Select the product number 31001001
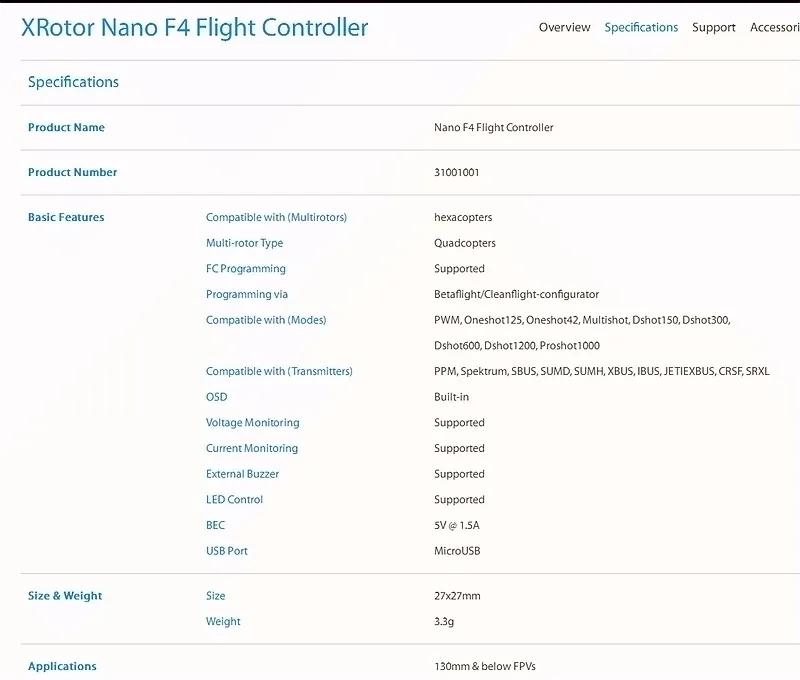800x680 pixels. coord(457,172)
